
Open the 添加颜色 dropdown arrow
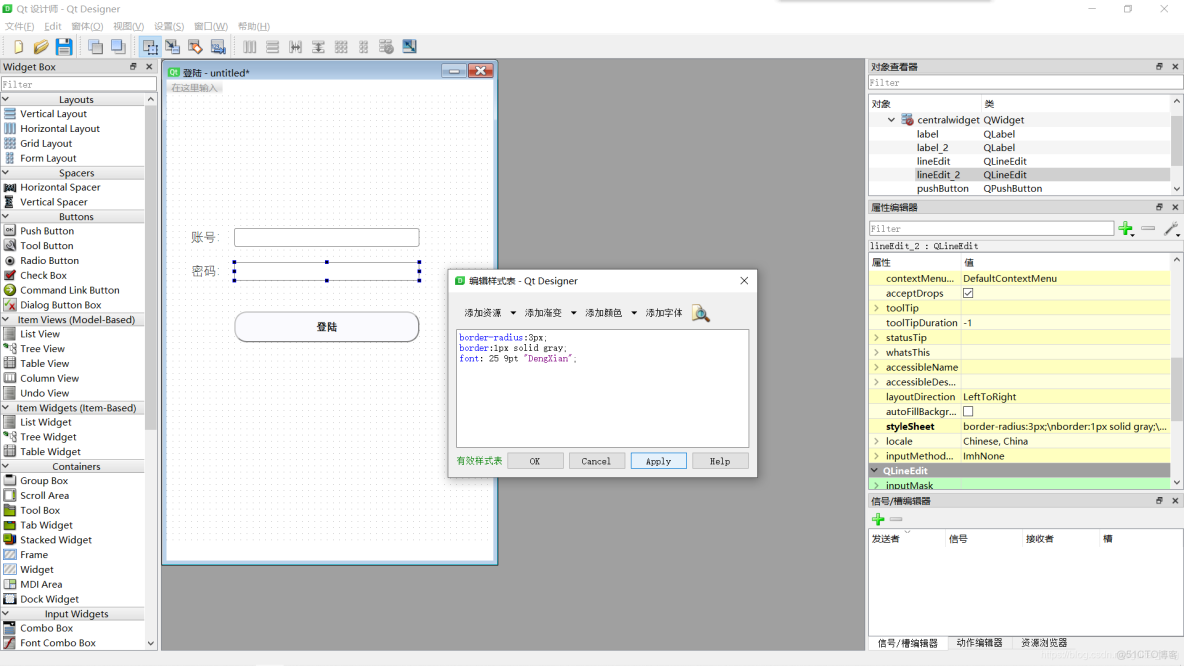(633, 313)
